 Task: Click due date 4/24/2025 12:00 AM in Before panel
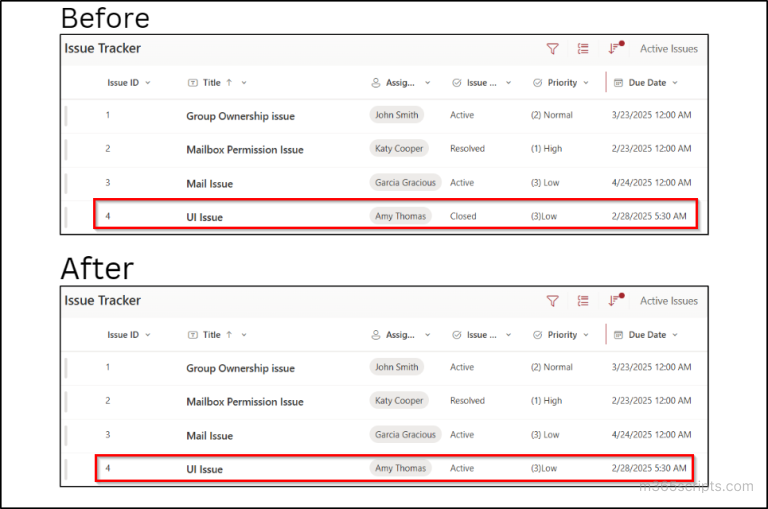651,182
